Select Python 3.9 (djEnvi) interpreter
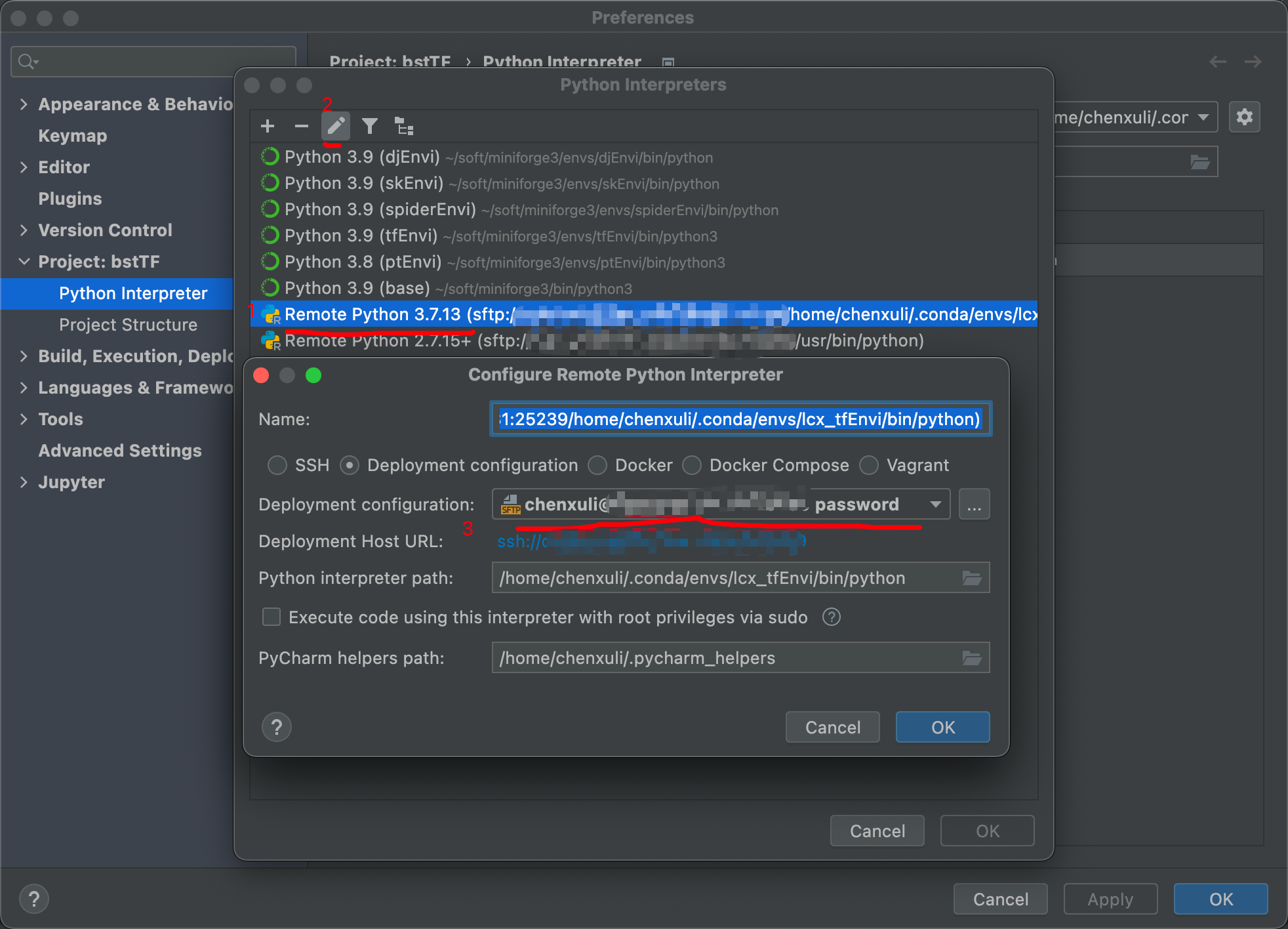Viewport: 1288px width, 929px height. (644, 157)
